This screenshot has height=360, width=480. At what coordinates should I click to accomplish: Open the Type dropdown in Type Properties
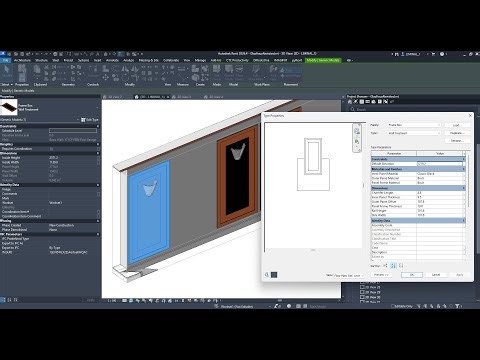point(414,133)
